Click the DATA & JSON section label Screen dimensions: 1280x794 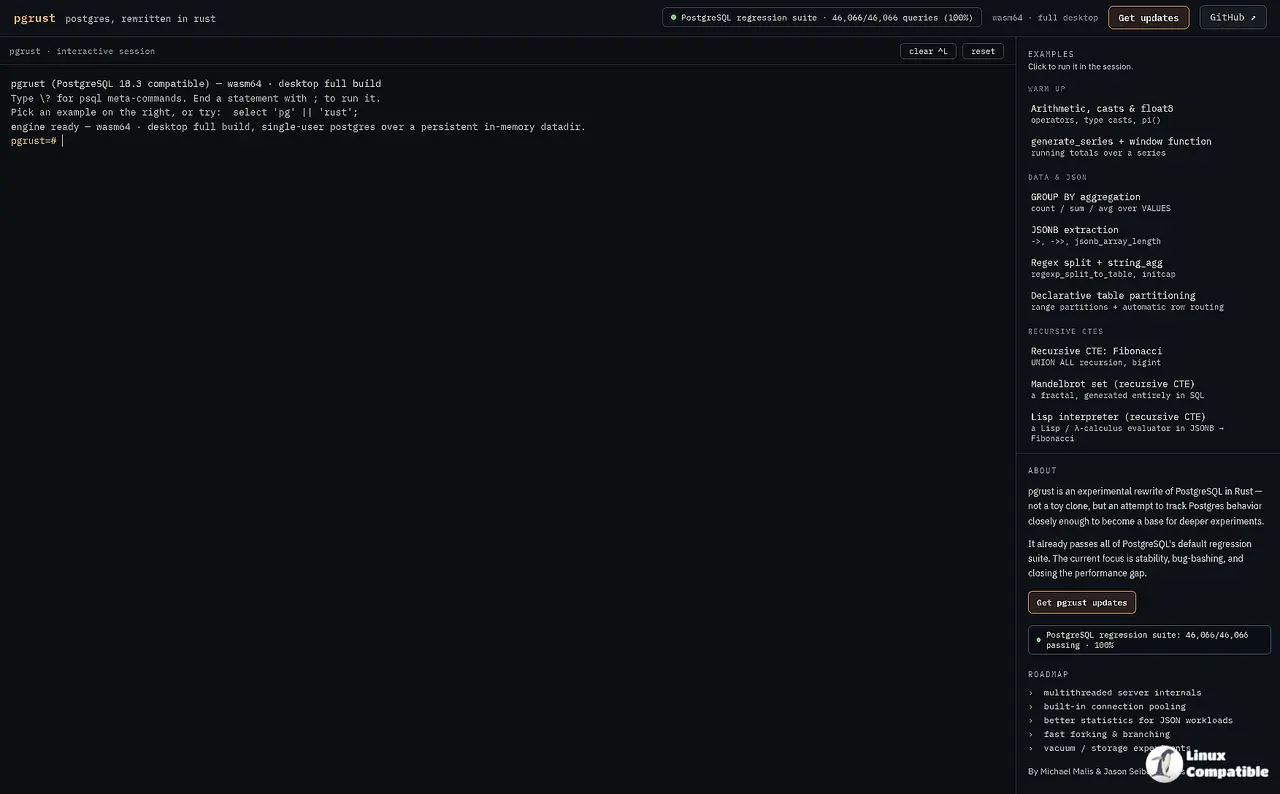(x=1057, y=177)
